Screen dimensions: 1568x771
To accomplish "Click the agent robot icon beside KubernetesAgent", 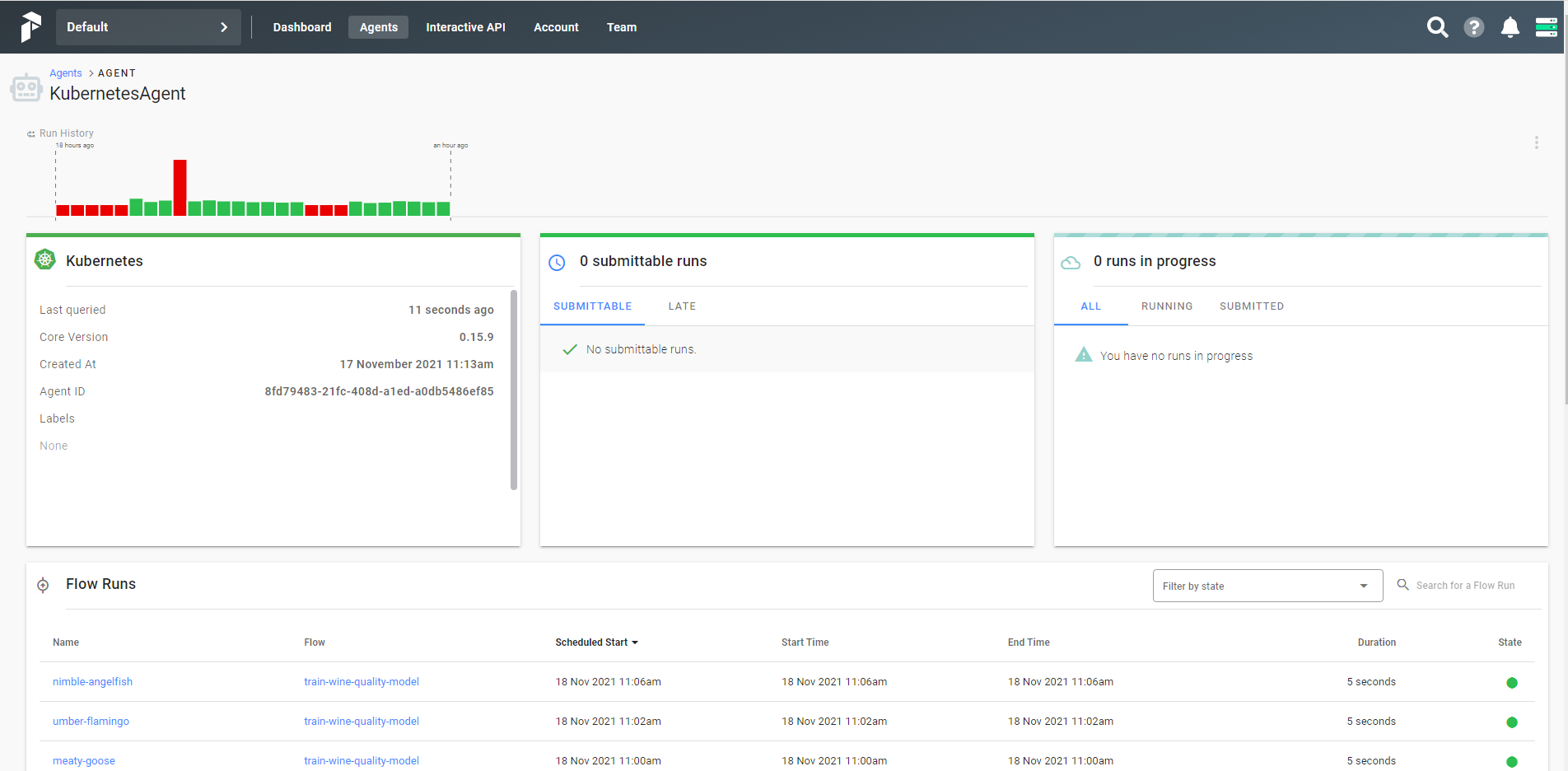I will click(x=26, y=87).
